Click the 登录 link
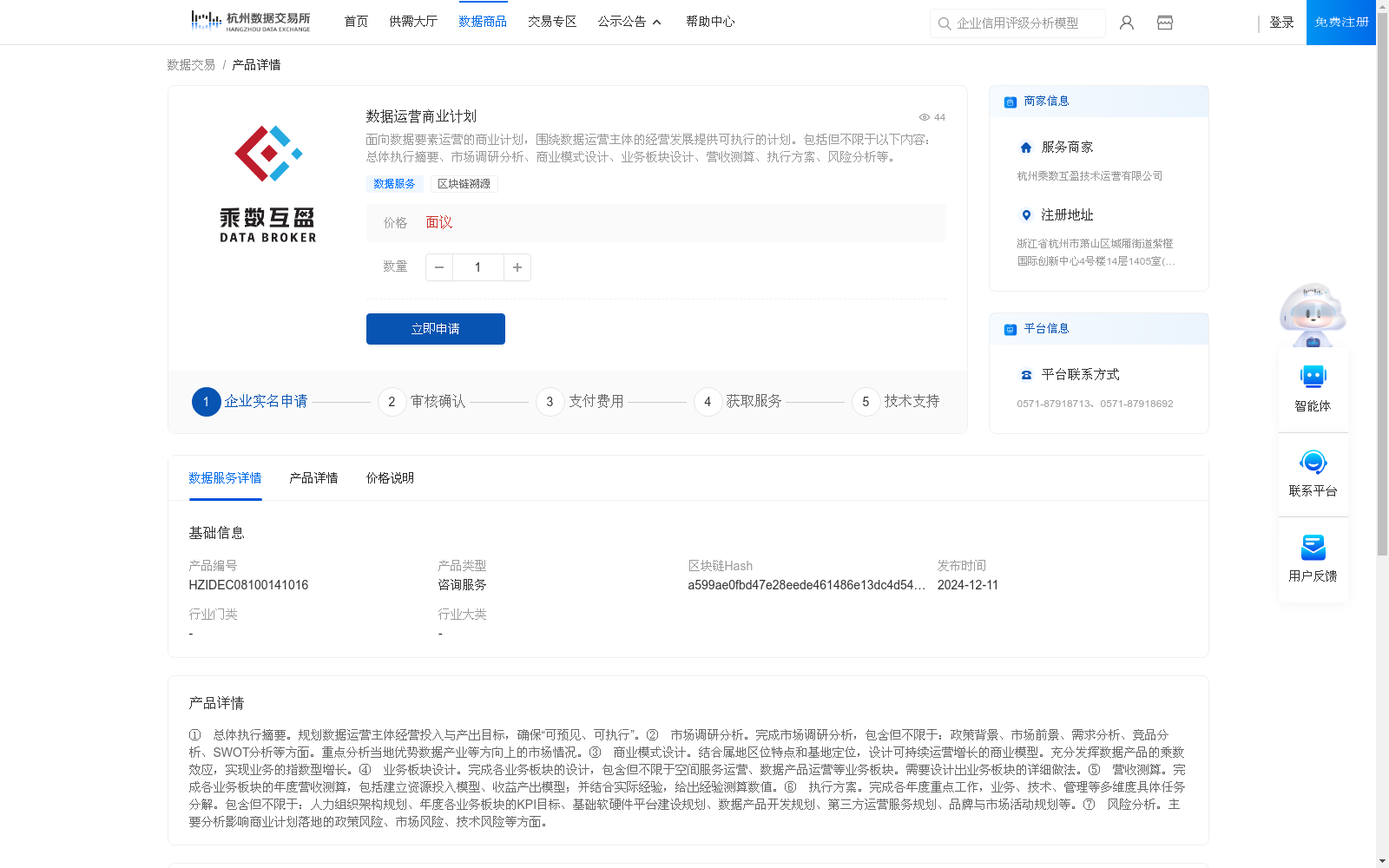The width and height of the screenshot is (1389, 868). (1281, 23)
